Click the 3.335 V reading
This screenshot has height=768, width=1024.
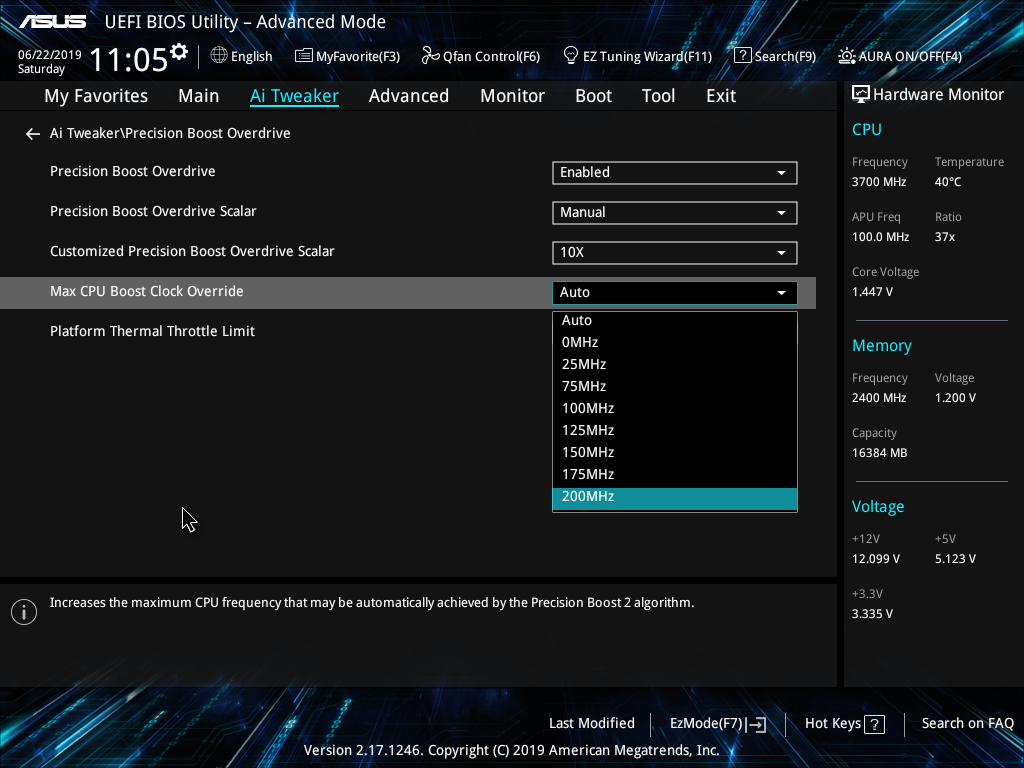click(x=872, y=614)
